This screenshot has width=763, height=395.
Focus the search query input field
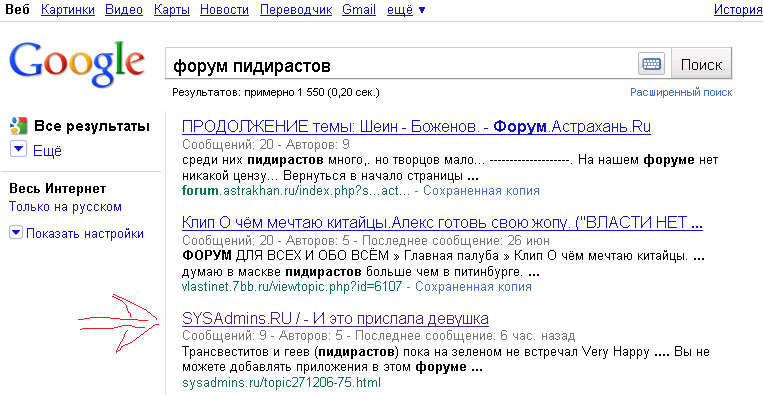coord(401,64)
